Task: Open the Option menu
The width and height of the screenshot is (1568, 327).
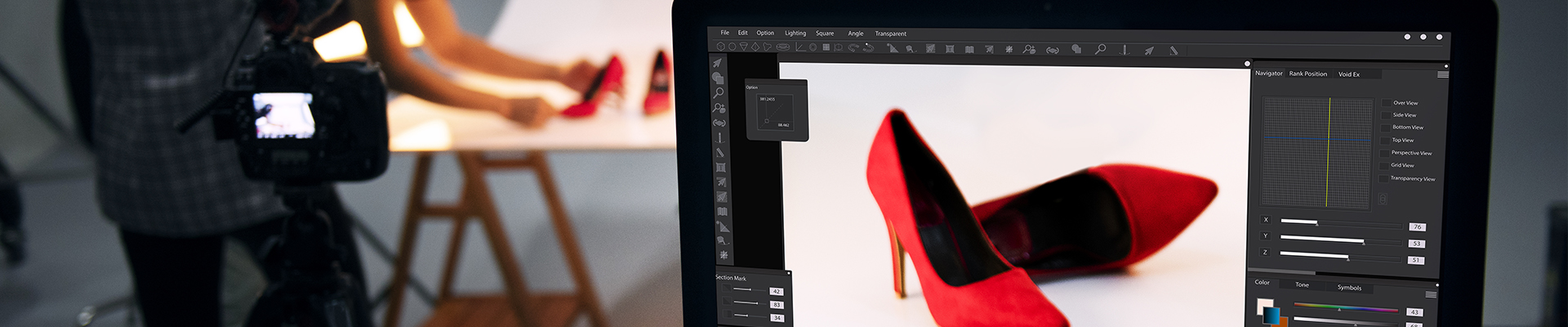Action: pyautogui.click(x=765, y=33)
